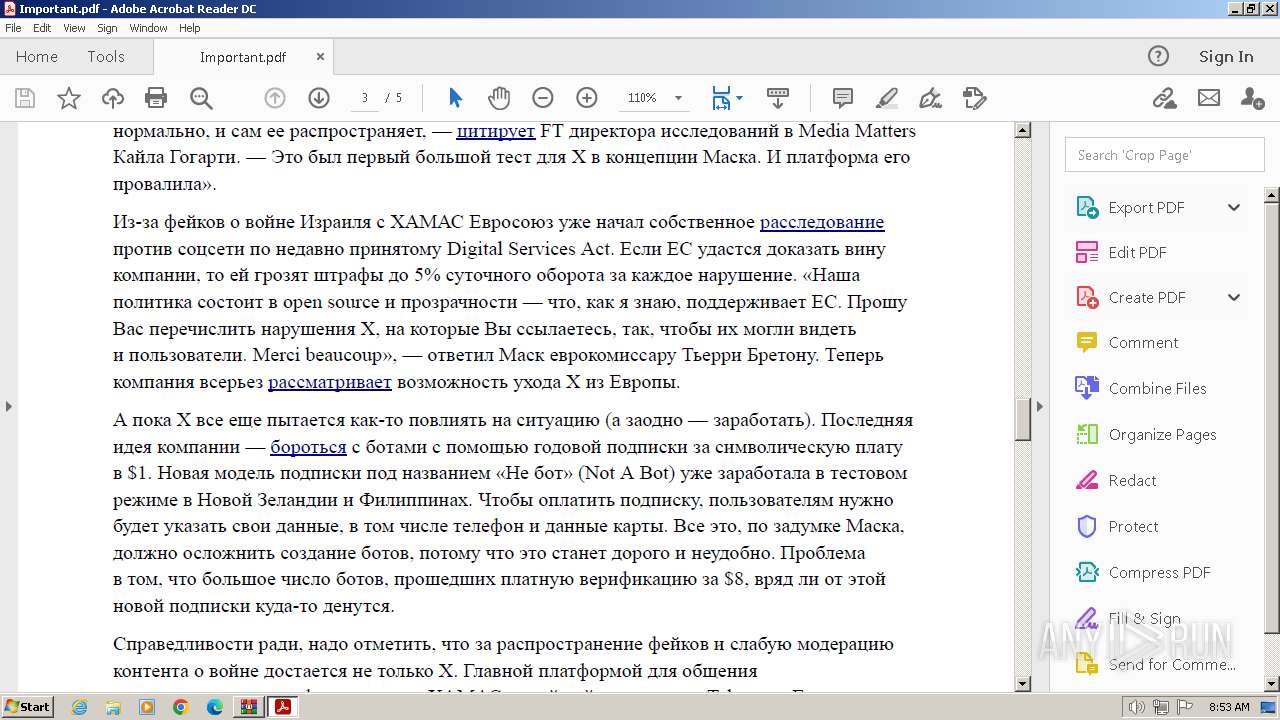Switch to the Home tab
This screenshot has width=1280, height=720.
(x=37, y=56)
